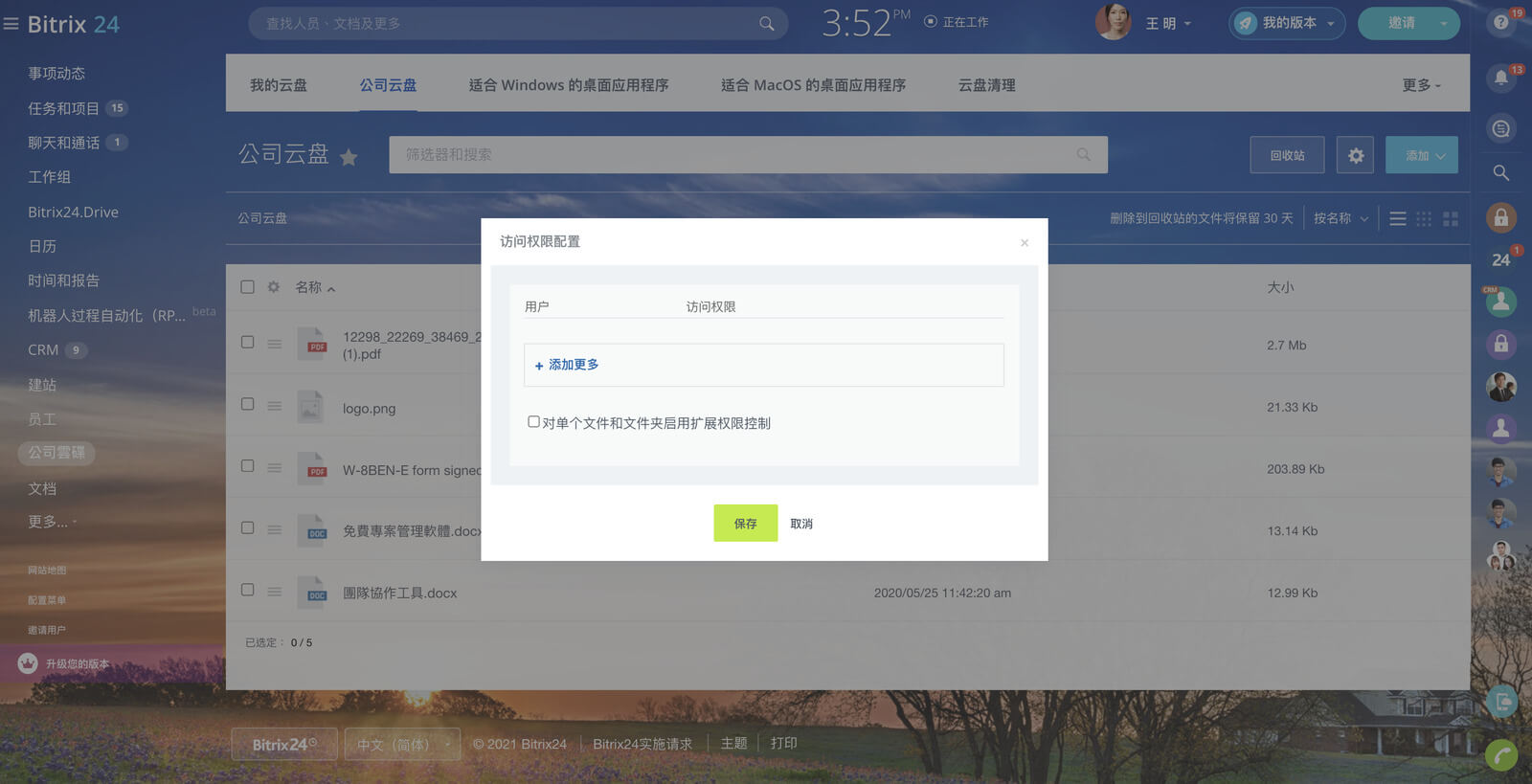Click user avatar of 王明
The height and width of the screenshot is (784, 1532).
click(x=1113, y=21)
